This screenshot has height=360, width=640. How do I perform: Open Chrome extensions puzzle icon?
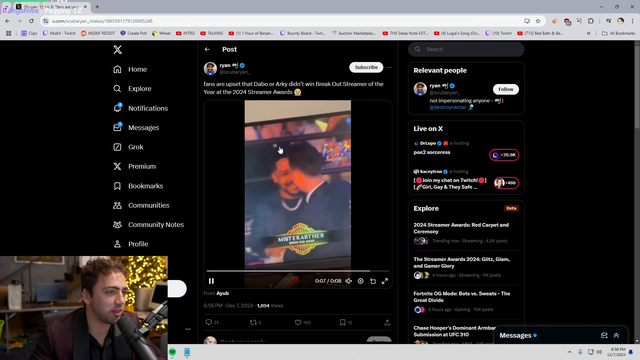point(591,21)
